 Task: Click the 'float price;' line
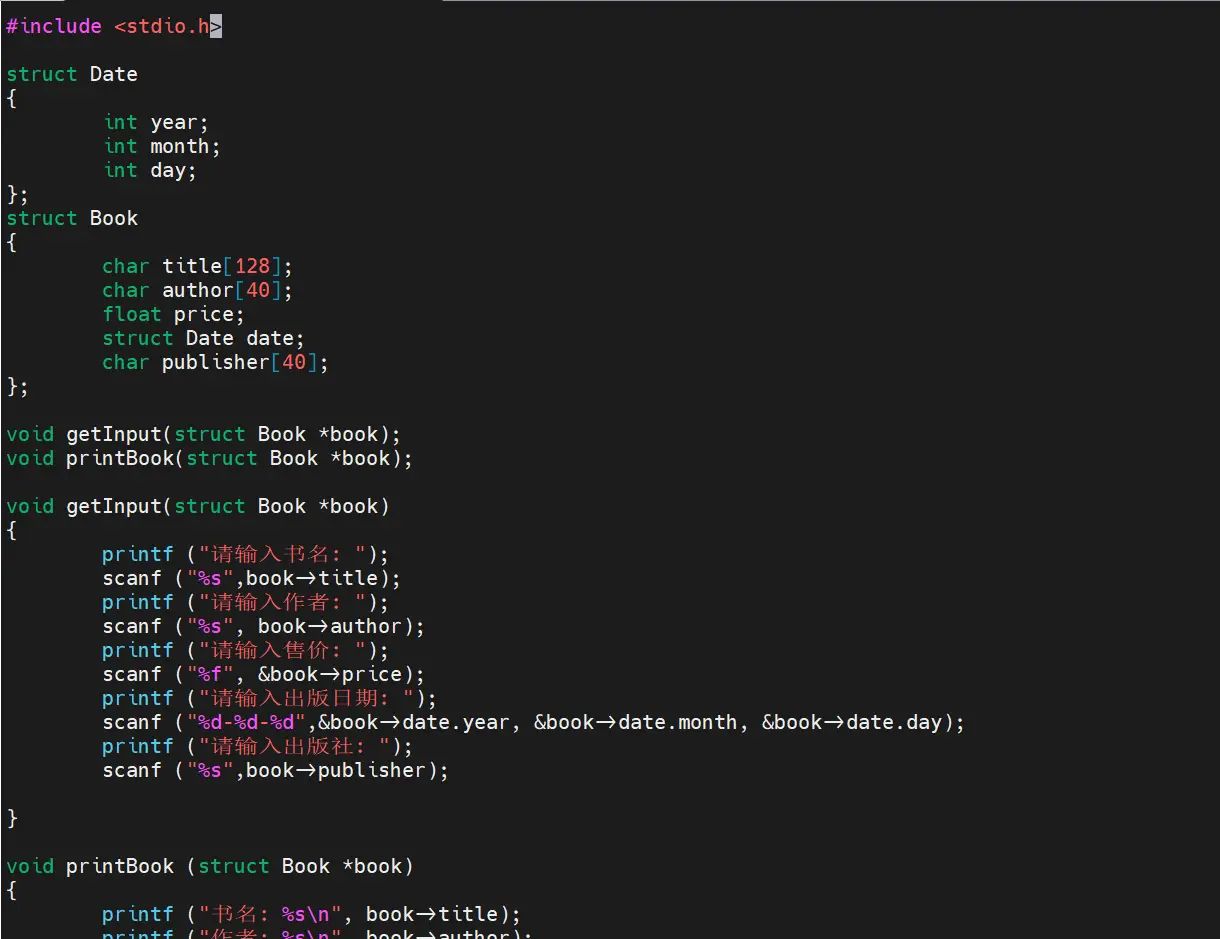(x=174, y=314)
